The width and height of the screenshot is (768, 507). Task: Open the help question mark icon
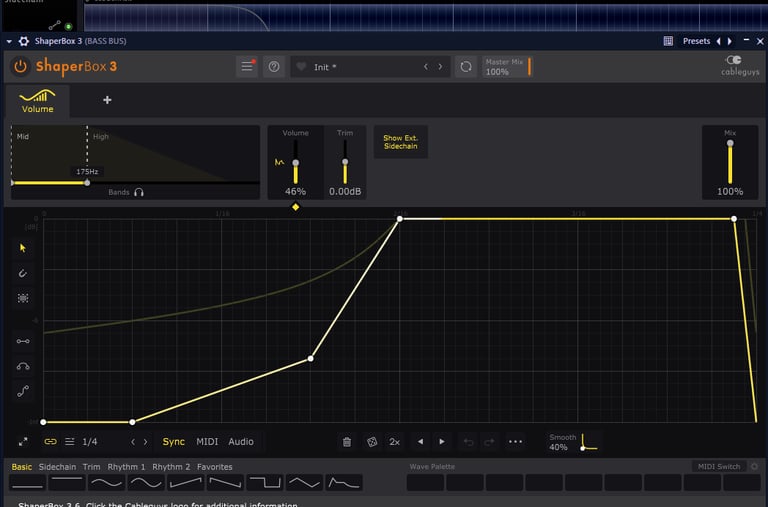point(274,67)
